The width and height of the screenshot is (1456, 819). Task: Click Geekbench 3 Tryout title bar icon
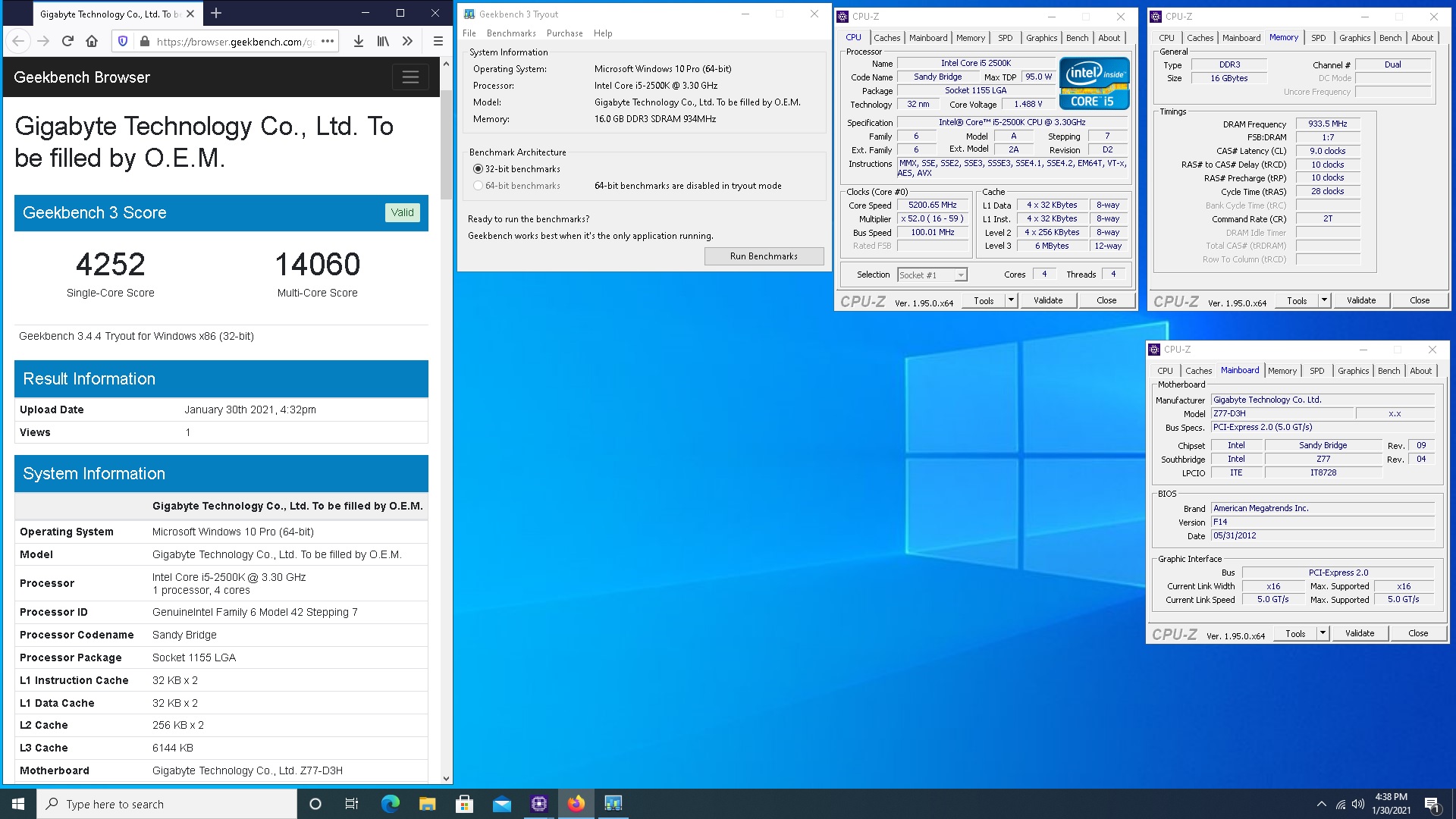(469, 14)
